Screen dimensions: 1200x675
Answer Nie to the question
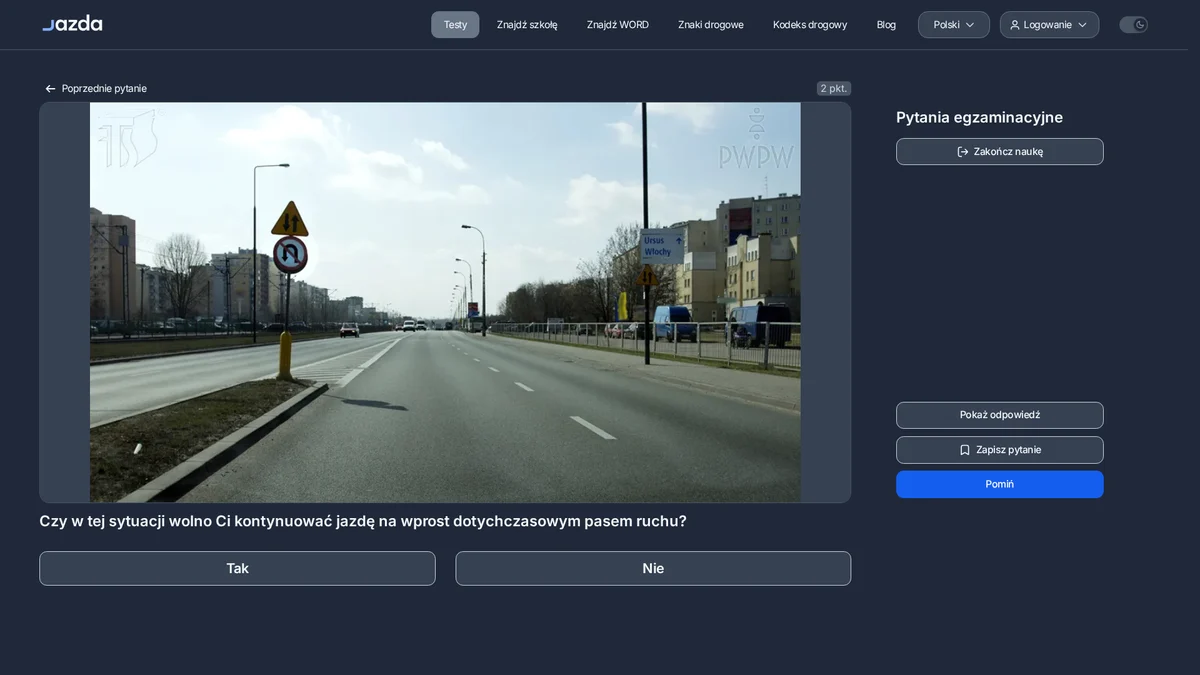(x=653, y=569)
